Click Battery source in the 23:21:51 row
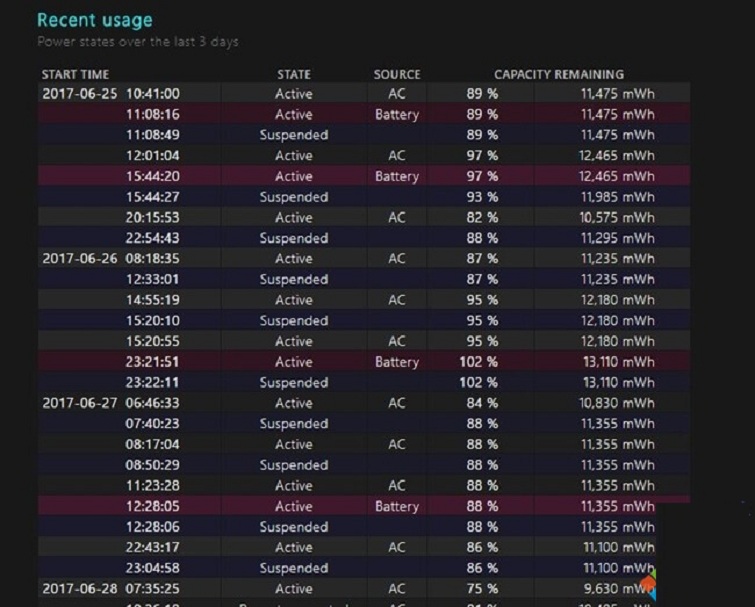755x607 pixels. 397,362
